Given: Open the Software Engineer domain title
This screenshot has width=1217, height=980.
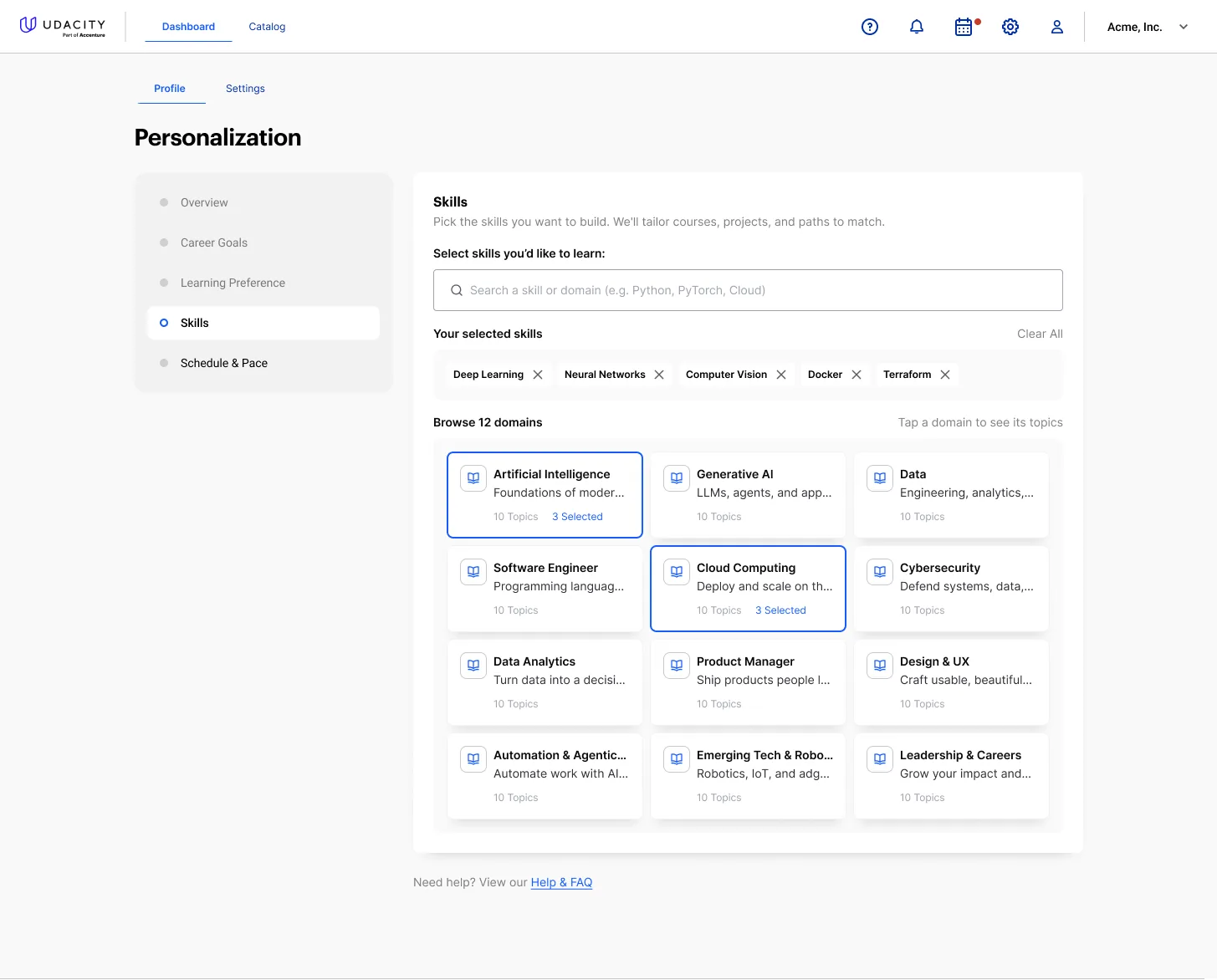Looking at the screenshot, I should tap(545, 568).
